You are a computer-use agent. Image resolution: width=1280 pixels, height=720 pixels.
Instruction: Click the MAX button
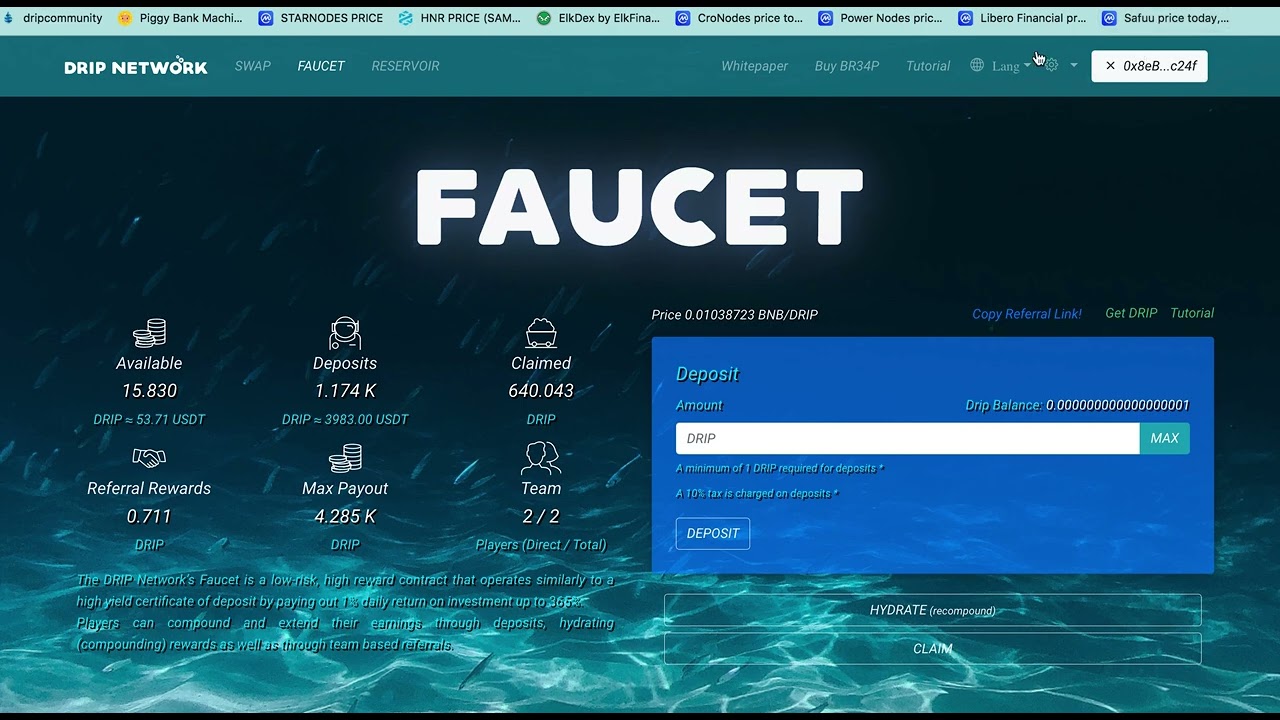pyautogui.click(x=1165, y=438)
